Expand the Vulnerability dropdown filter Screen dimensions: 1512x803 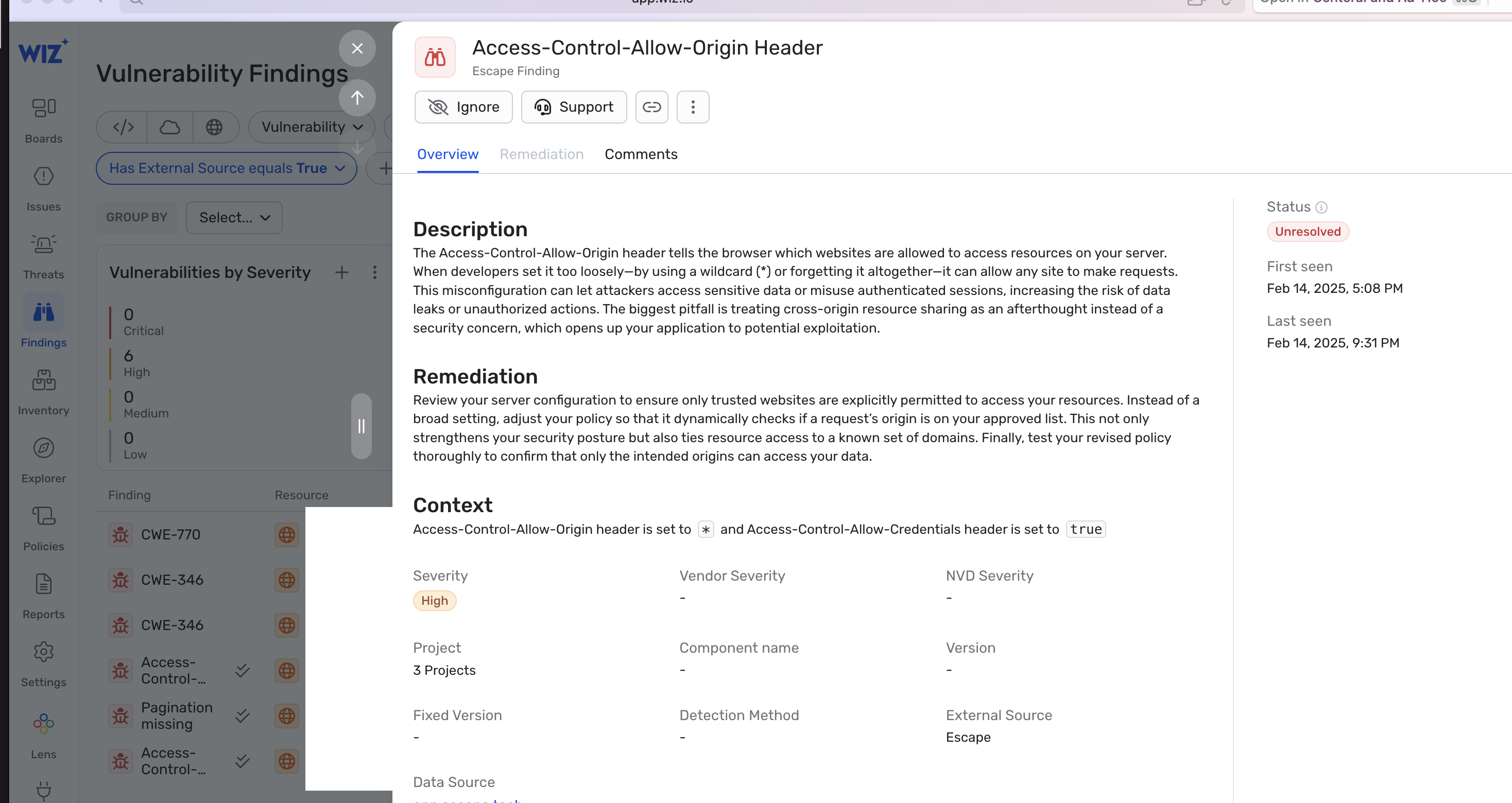(311, 127)
